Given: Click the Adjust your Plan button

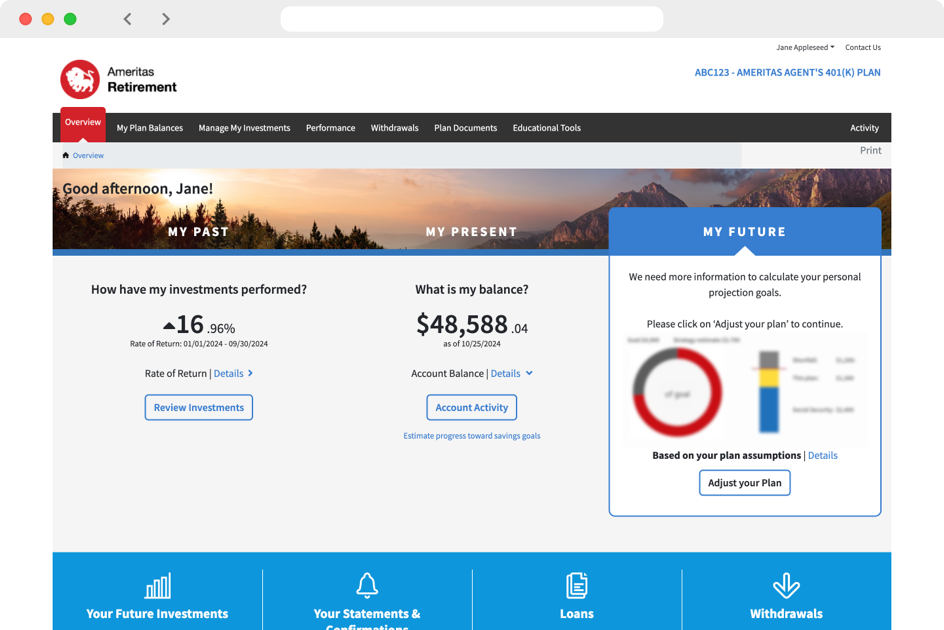Looking at the screenshot, I should (x=744, y=482).
